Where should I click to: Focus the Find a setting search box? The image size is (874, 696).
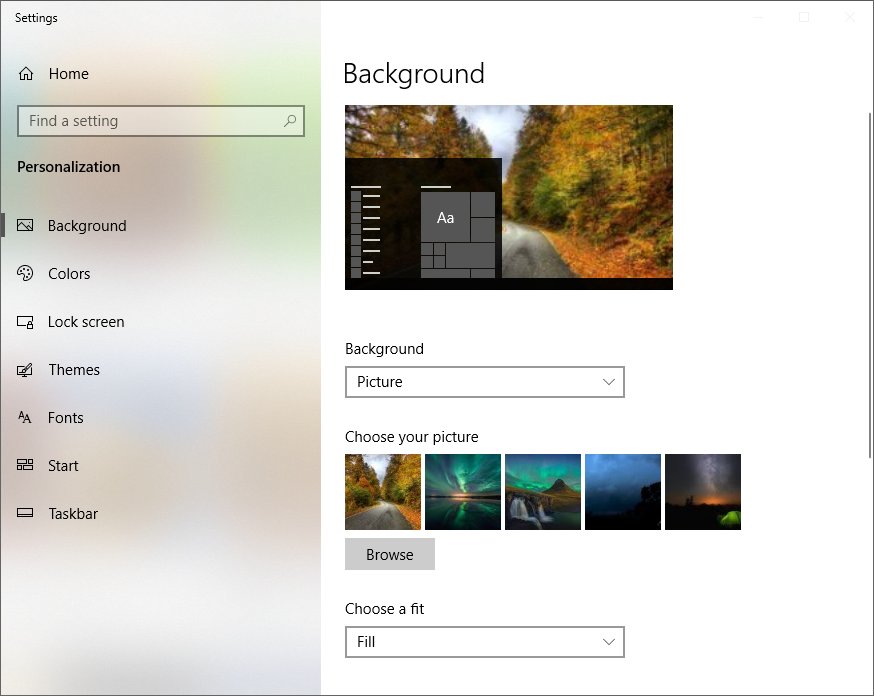pyautogui.click(x=161, y=121)
